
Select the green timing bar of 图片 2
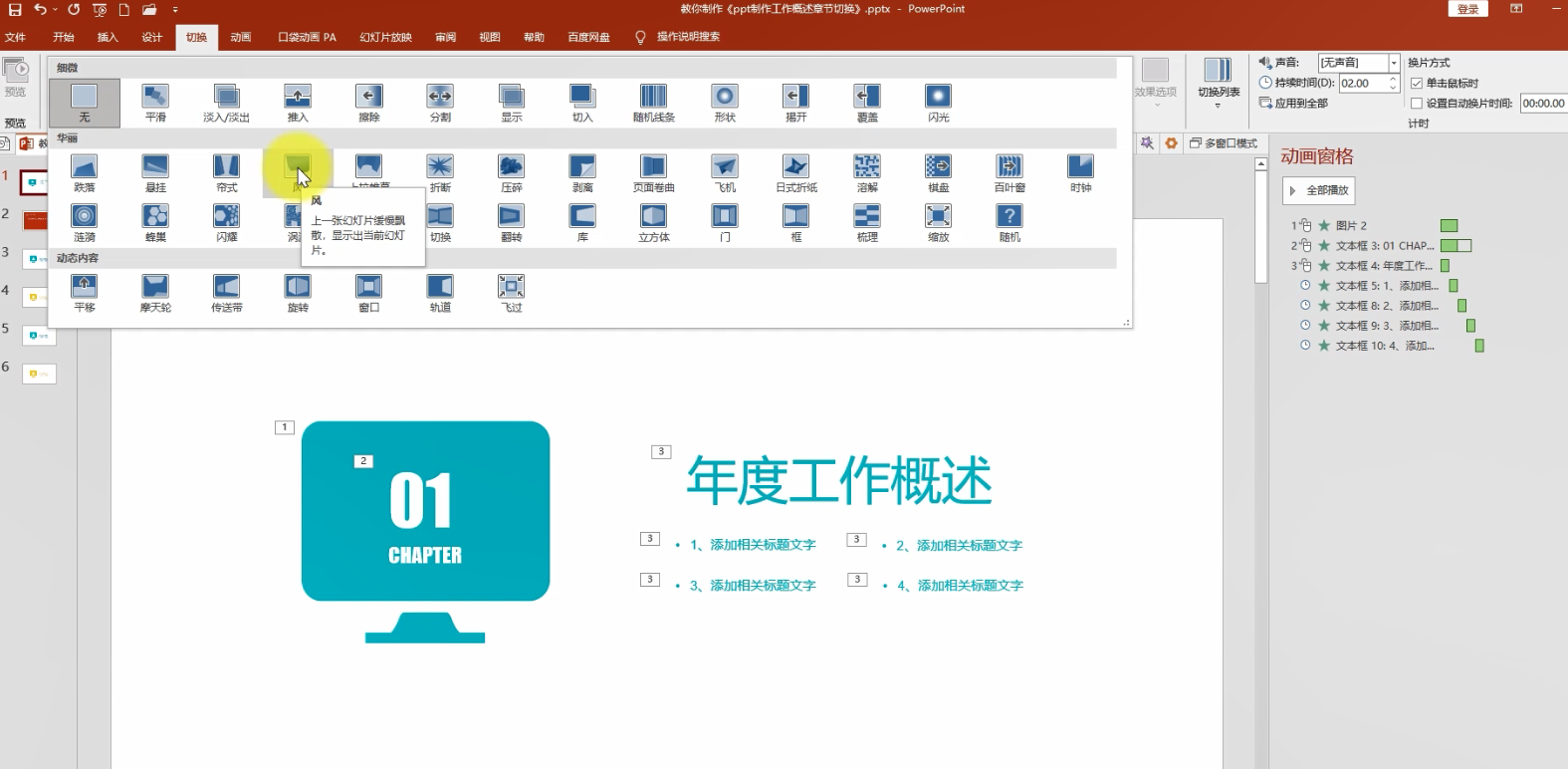[x=1449, y=226]
